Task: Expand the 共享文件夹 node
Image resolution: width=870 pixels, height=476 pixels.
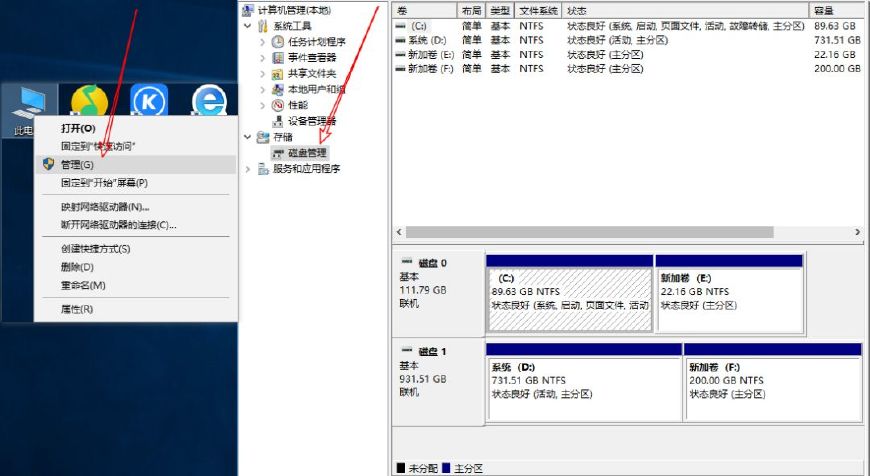Action: coord(262,74)
